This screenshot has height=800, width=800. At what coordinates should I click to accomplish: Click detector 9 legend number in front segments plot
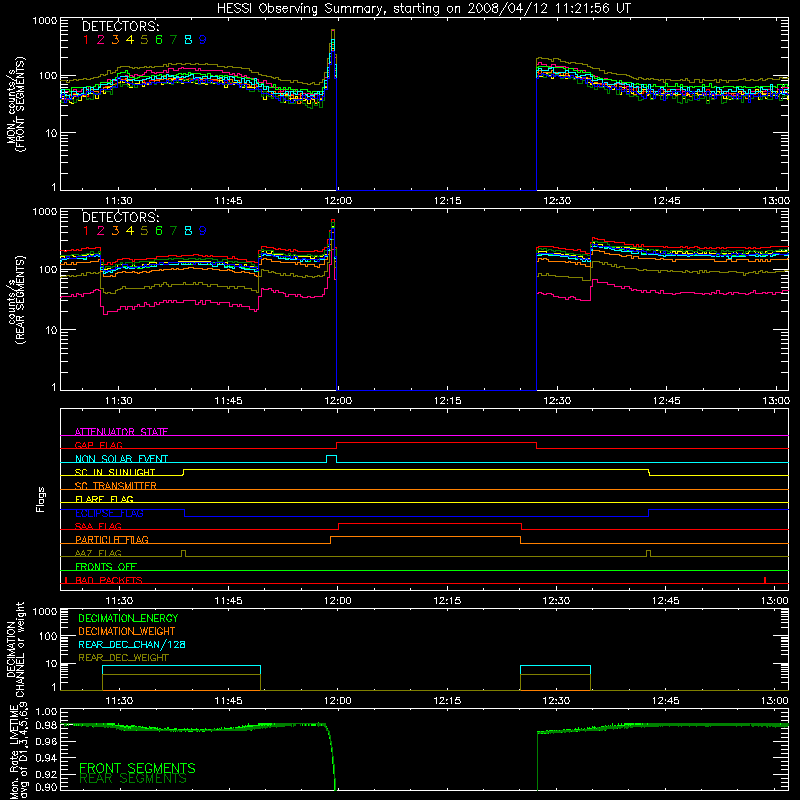coord(203,40)
